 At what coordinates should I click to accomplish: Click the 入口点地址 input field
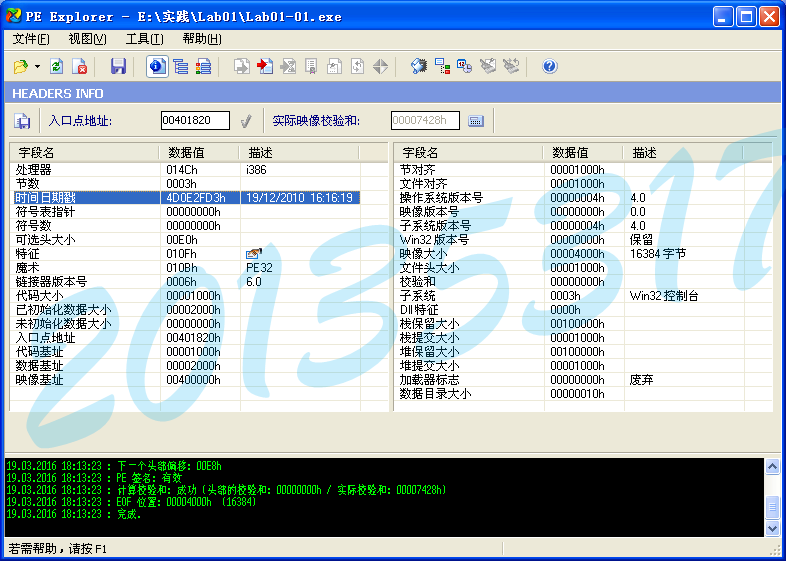tap(195, 121)
